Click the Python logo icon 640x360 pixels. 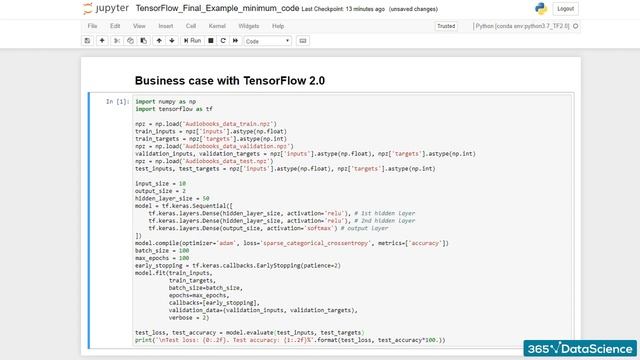coord(541,9)
